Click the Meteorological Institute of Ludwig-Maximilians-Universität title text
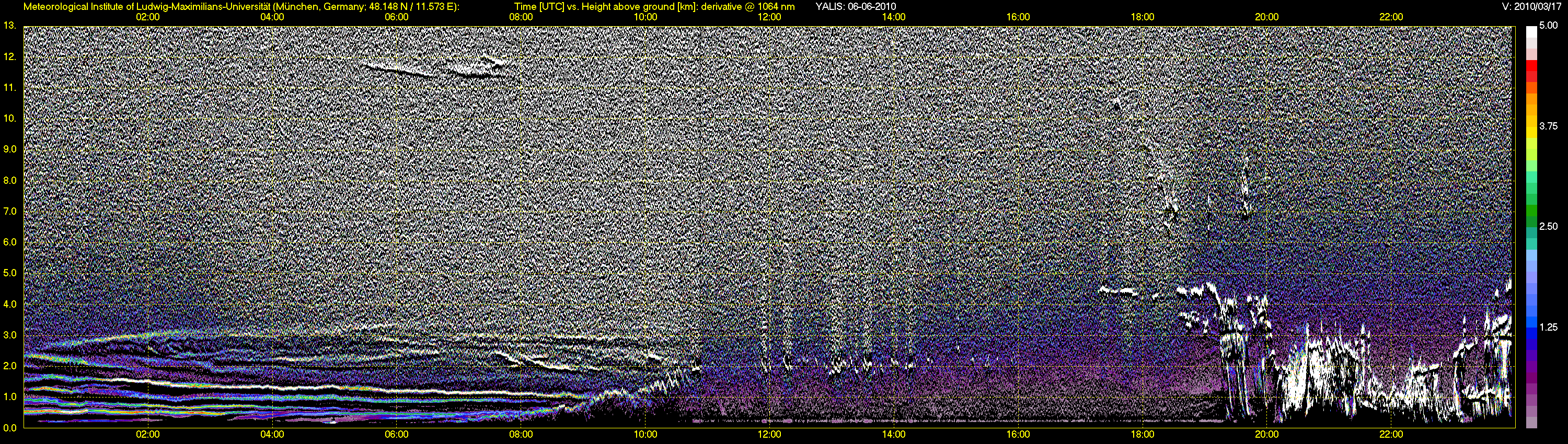The image size is (1568, 444). click(x=241, y=7)
